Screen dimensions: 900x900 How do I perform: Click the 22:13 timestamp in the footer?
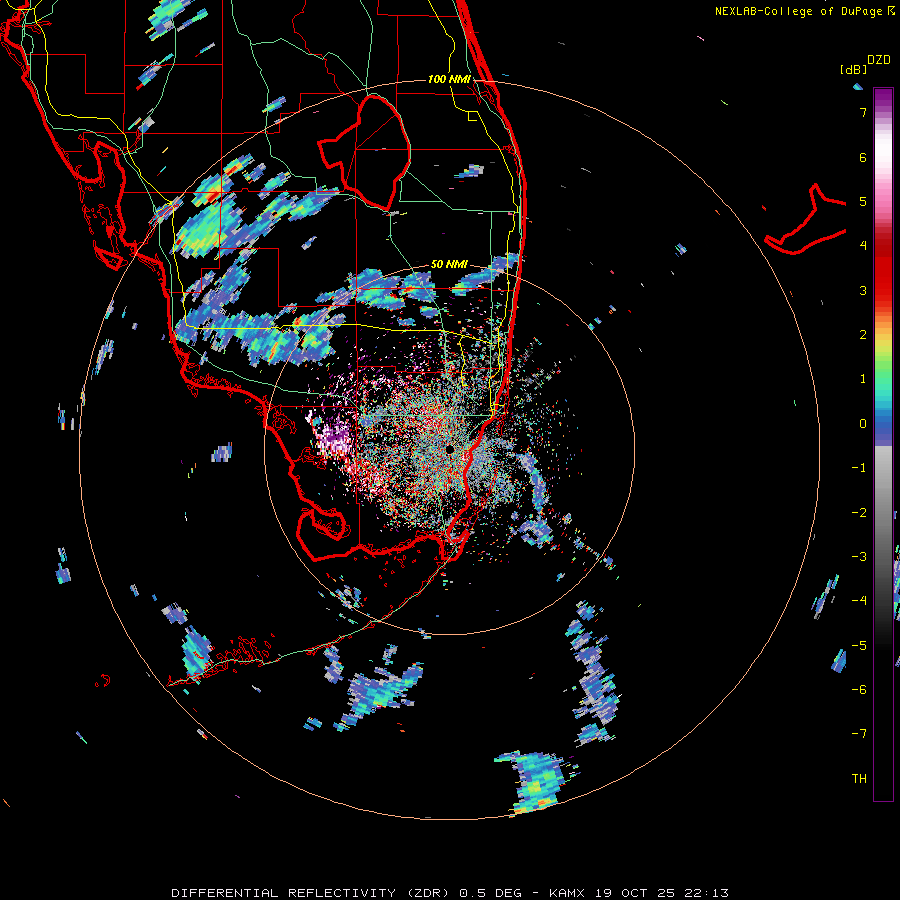708,892
